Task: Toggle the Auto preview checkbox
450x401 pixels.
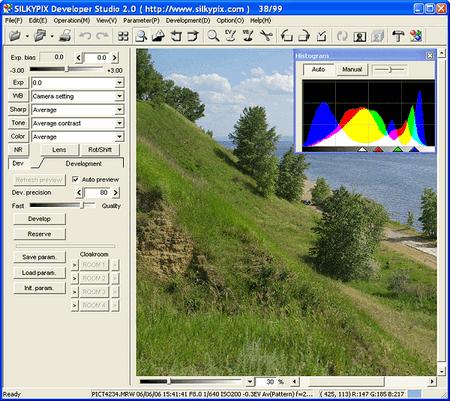Action: click(x=75, y=179)
